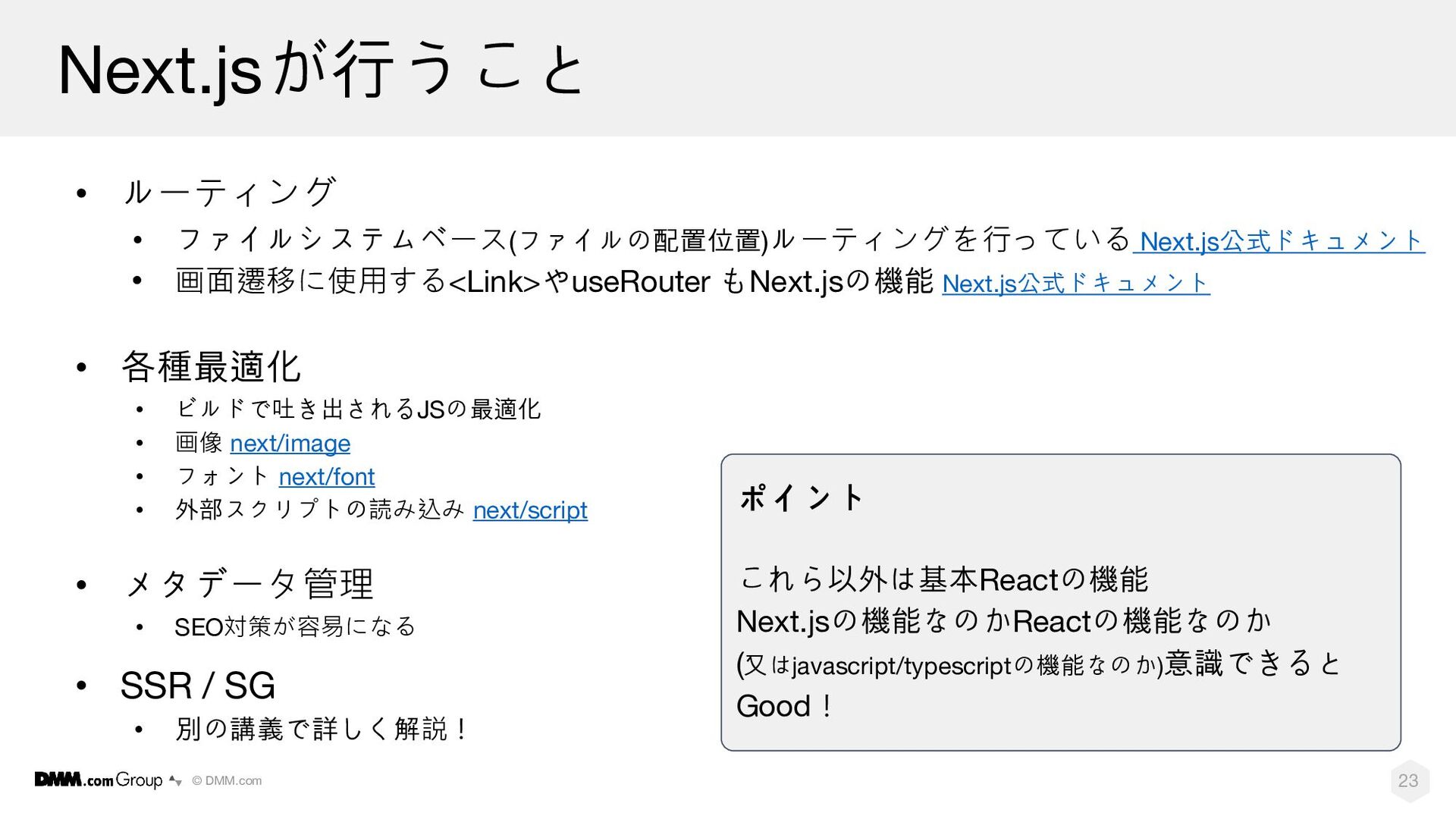This screenshot has width=1456, height=819.
Task: Open the next/font link
Action: pos(327,477)
